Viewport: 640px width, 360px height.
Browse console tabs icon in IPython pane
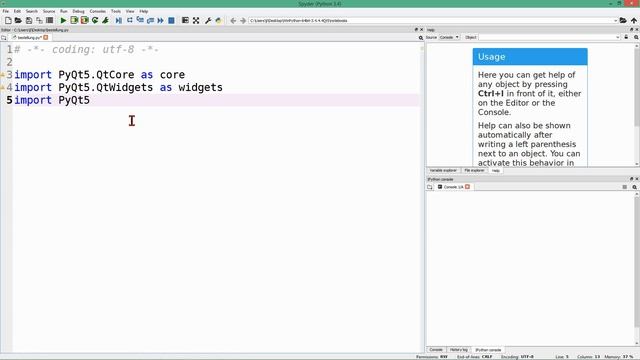click(x=429, y=187)
